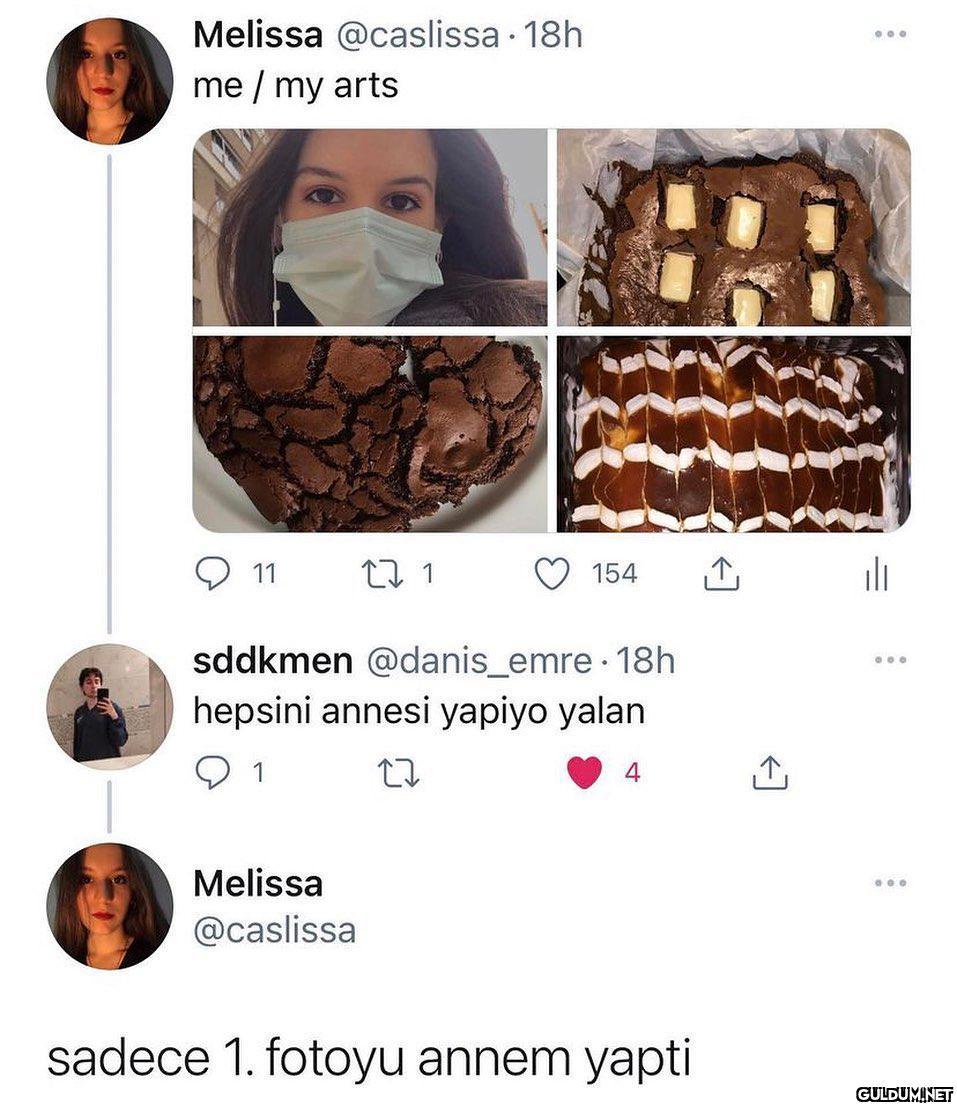957x1106 pixels.
Task: Open the striped caramel cake photo
Action: 733,433
